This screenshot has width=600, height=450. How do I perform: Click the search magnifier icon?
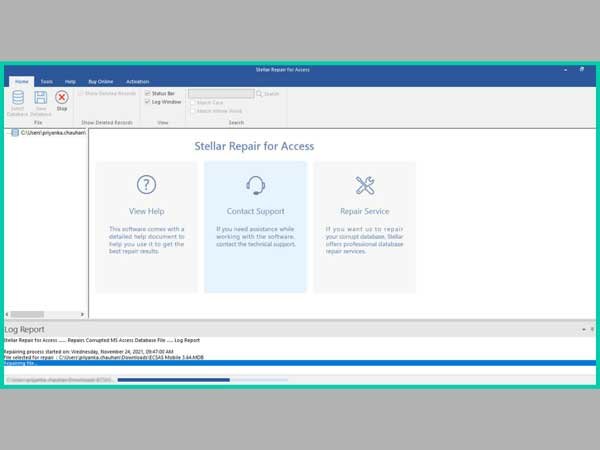259,94
